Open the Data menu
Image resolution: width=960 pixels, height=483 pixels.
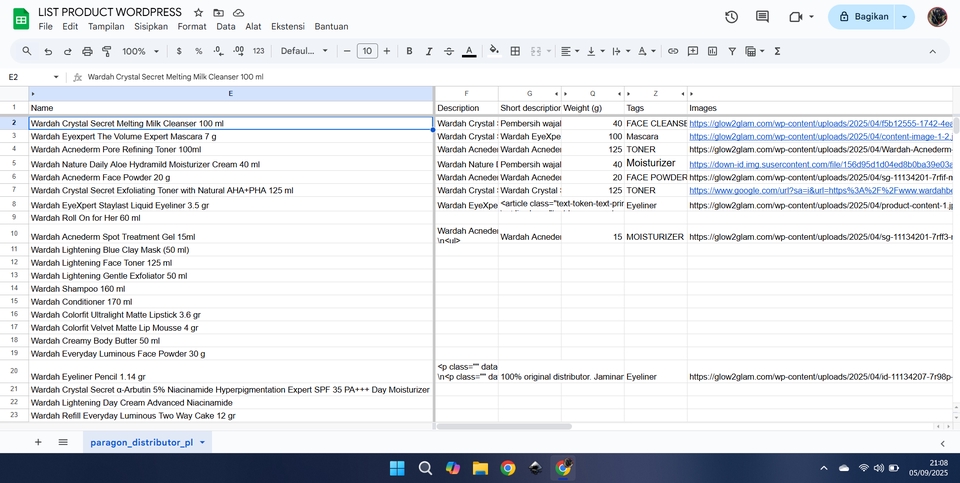point(226,26)
